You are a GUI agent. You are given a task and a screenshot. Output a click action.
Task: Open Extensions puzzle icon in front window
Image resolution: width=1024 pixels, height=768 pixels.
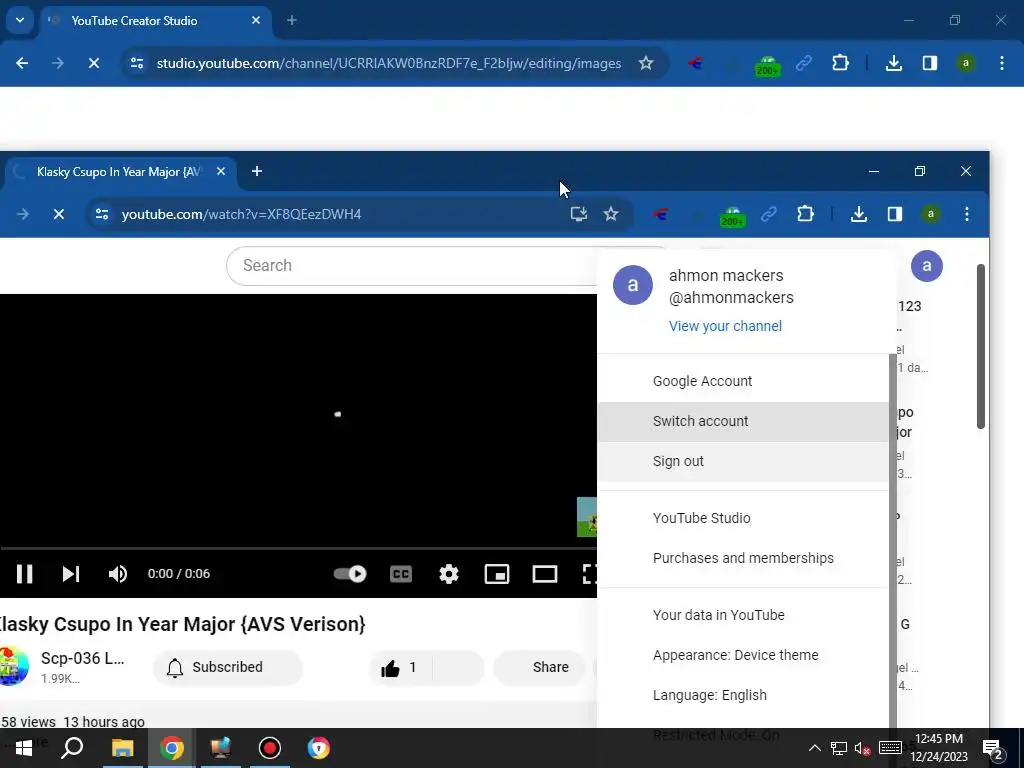[805, 214]
